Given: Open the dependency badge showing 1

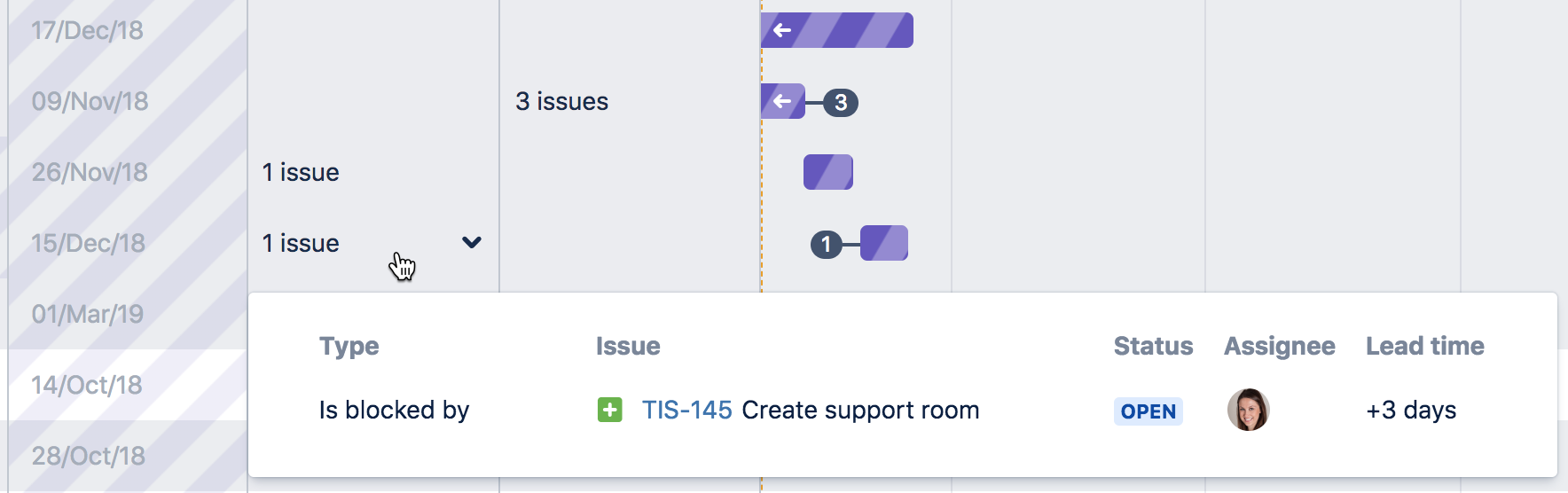Looking at the screenshot, I should pos(827,244).
